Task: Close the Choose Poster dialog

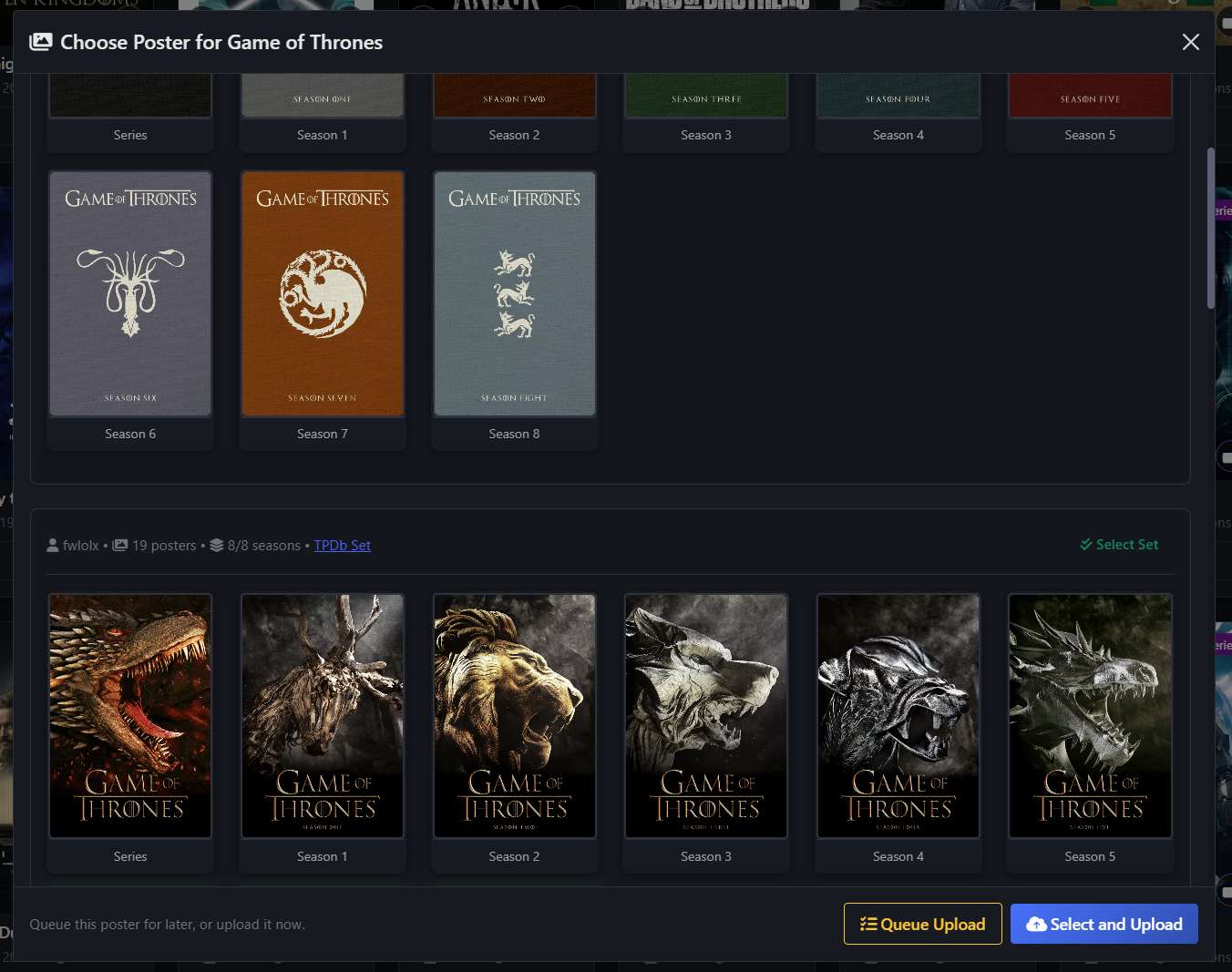Action: point(1190,42)
